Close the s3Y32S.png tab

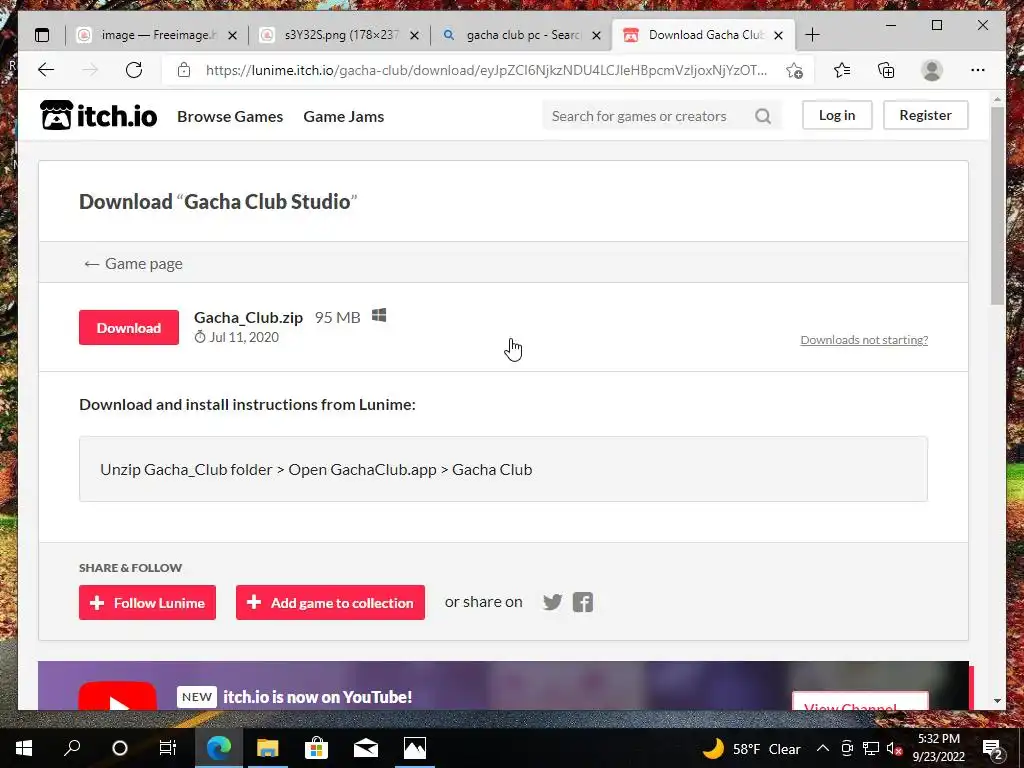[414, 36]
